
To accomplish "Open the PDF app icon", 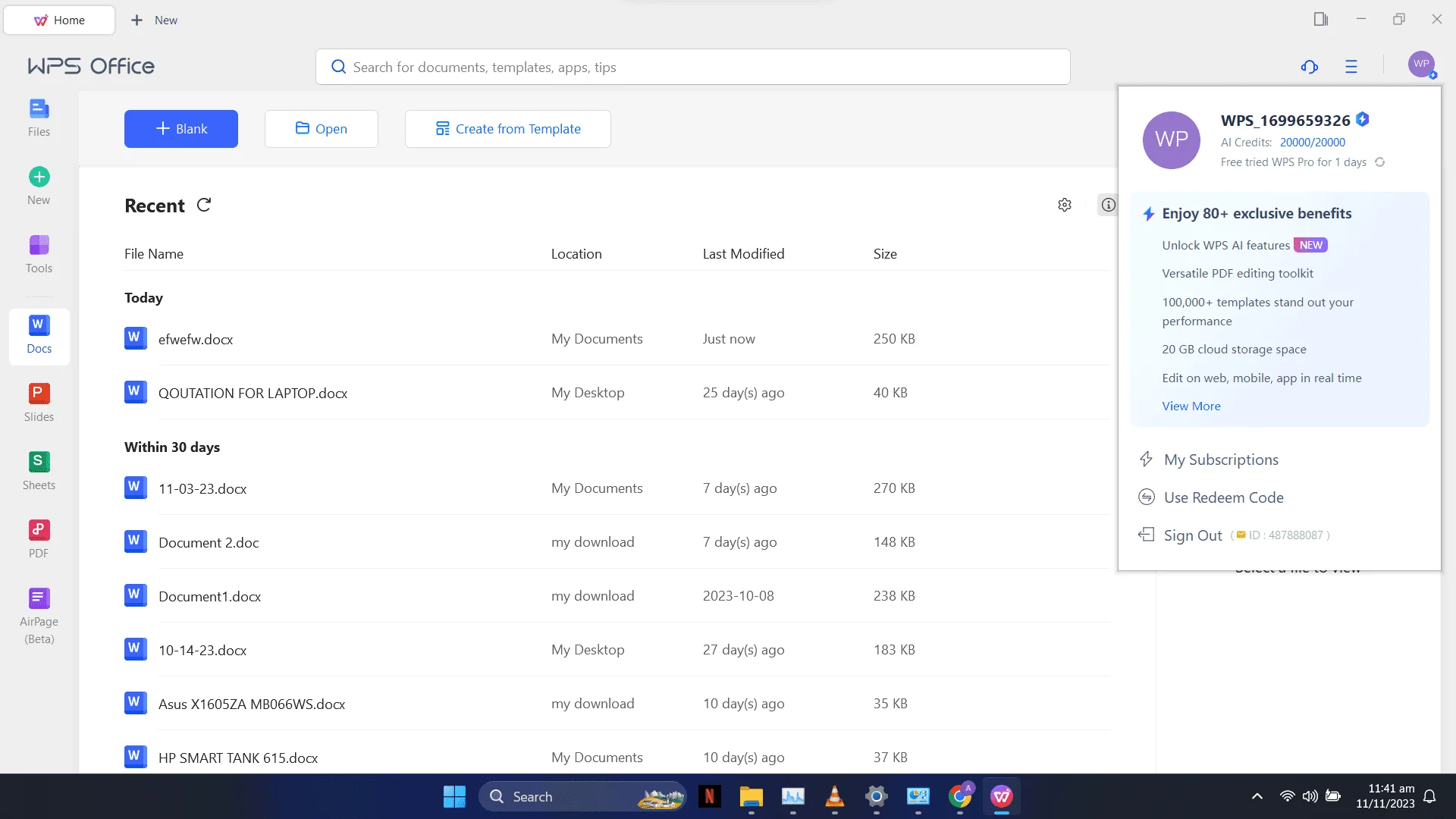I will [39, 539].
